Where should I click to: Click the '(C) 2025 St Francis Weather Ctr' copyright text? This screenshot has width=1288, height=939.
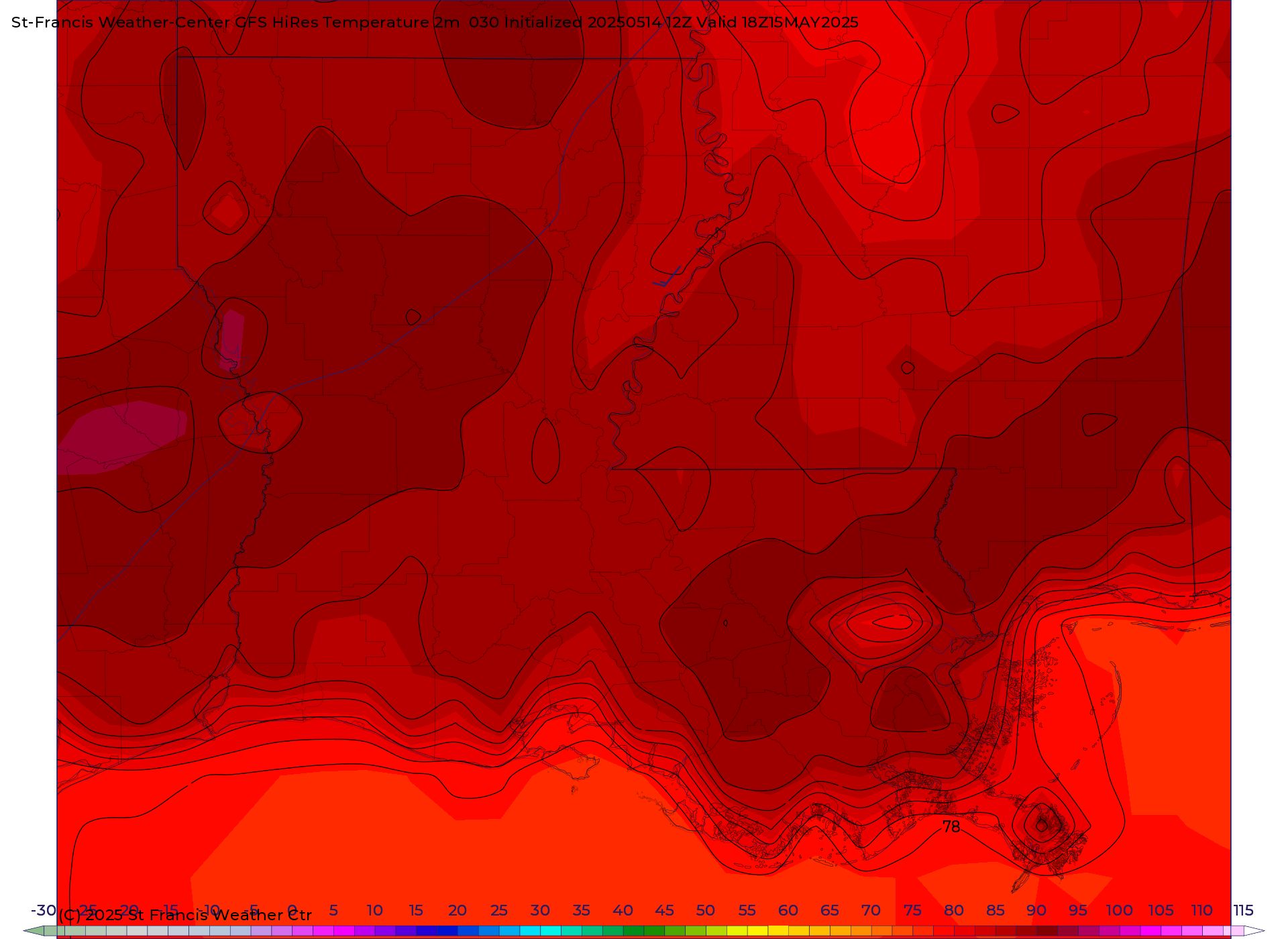185,915
